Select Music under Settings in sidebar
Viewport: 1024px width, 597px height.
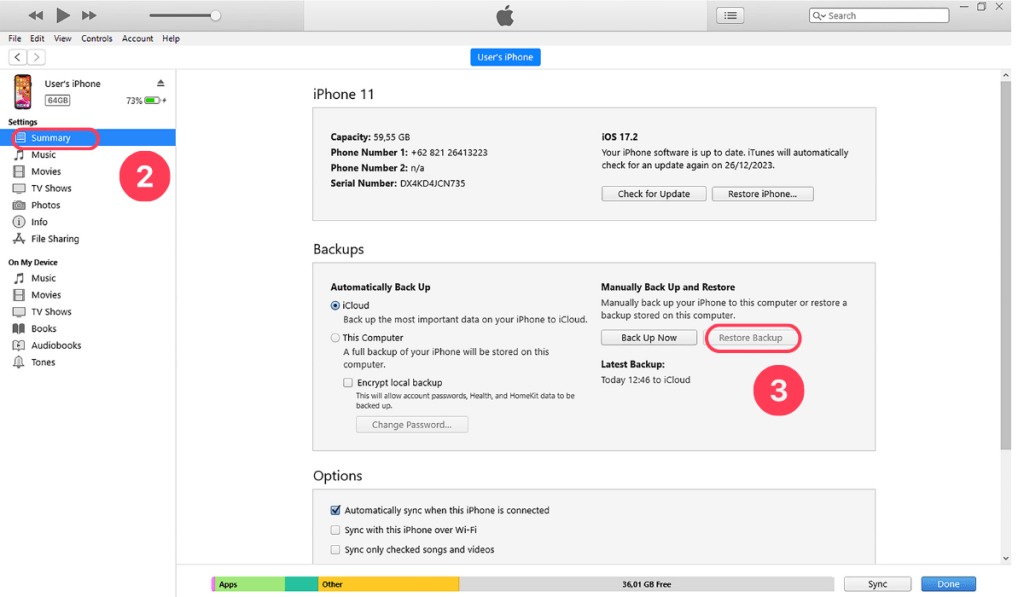click(x=46, y=154)
